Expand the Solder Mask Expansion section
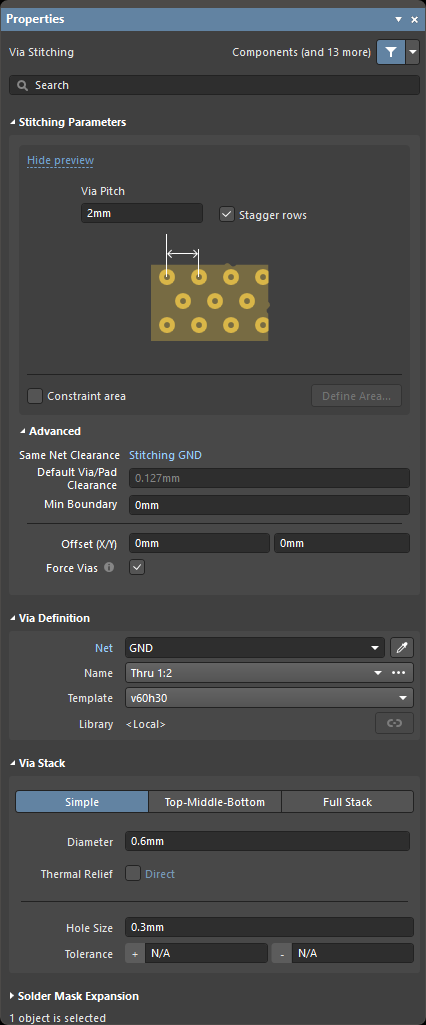Screen dimensions: 426x1025 (74, 996)
